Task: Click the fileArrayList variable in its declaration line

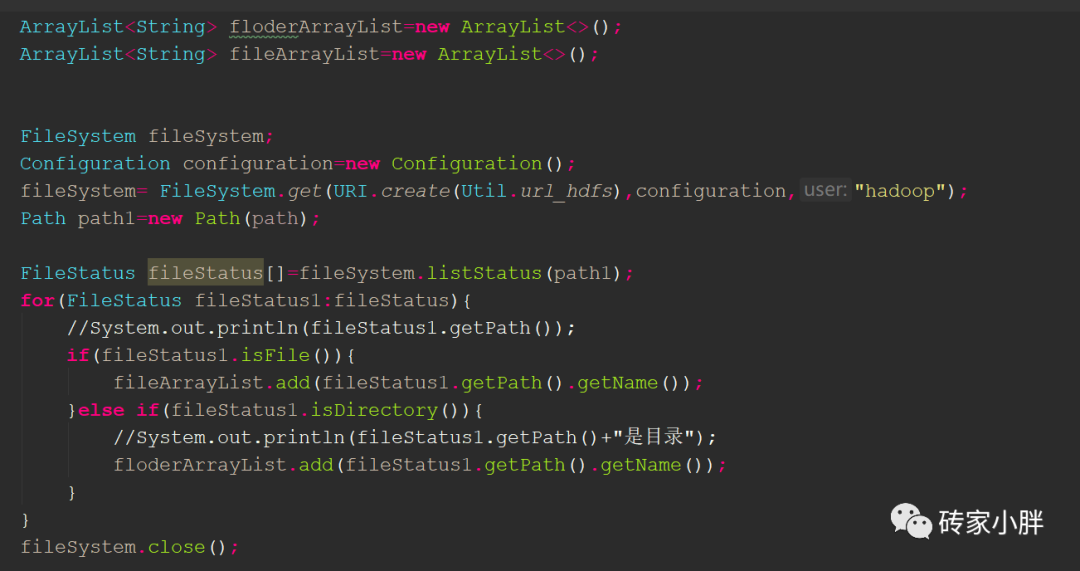Action: (x=304, y=54)
